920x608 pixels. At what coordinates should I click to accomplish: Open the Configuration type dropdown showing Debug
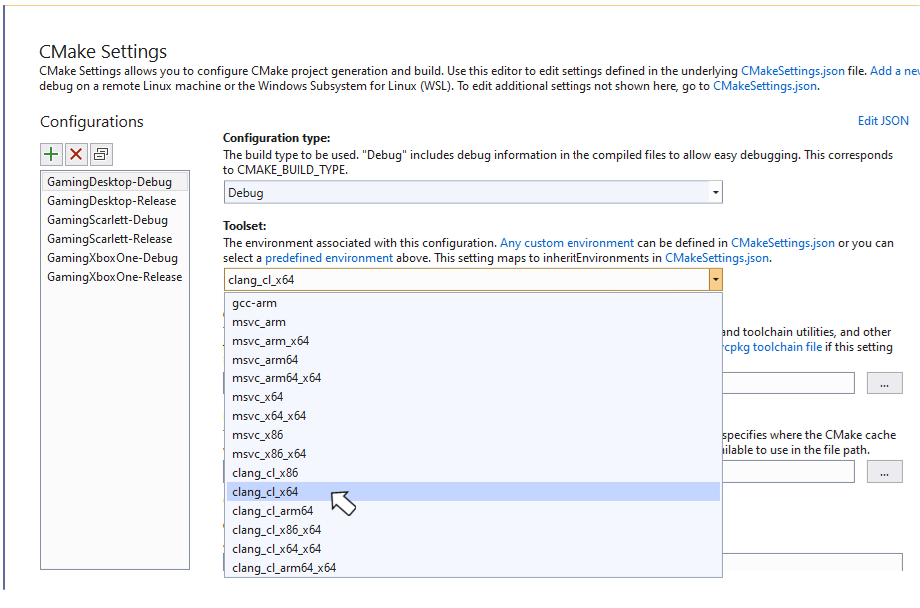coord(473,192)
